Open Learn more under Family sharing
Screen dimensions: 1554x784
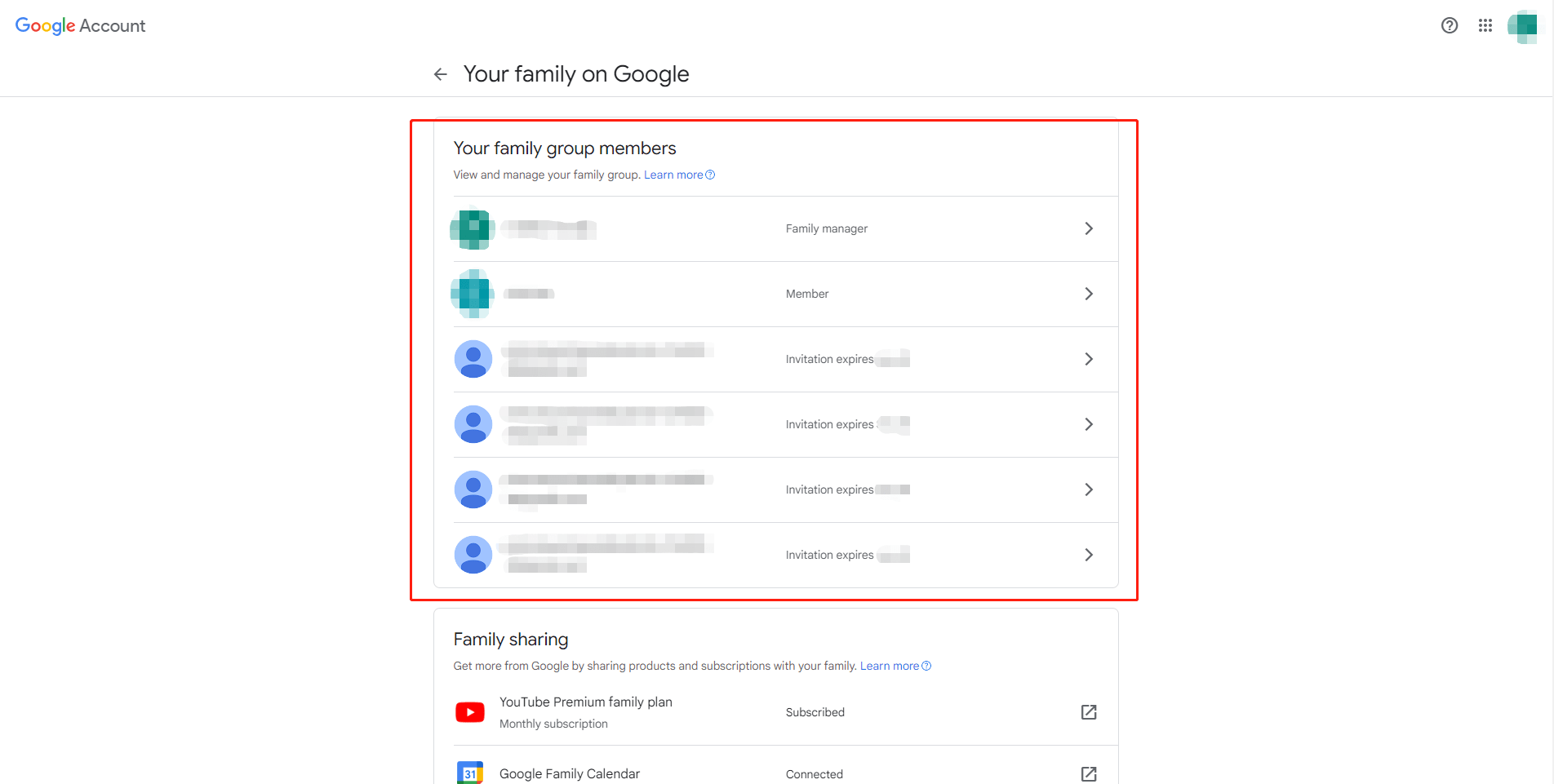coord(890,666)
